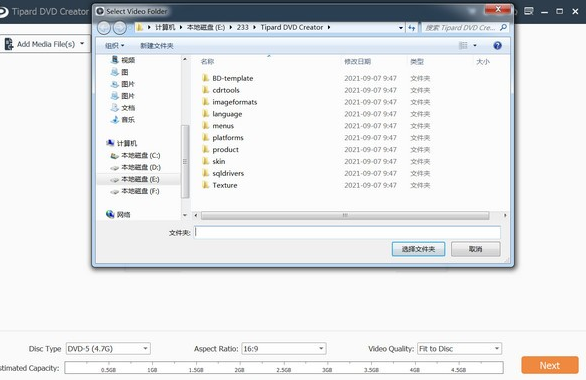Click the search magnifier icon
The width and height of the screenshot is (586, 380).
coord(503,28)
